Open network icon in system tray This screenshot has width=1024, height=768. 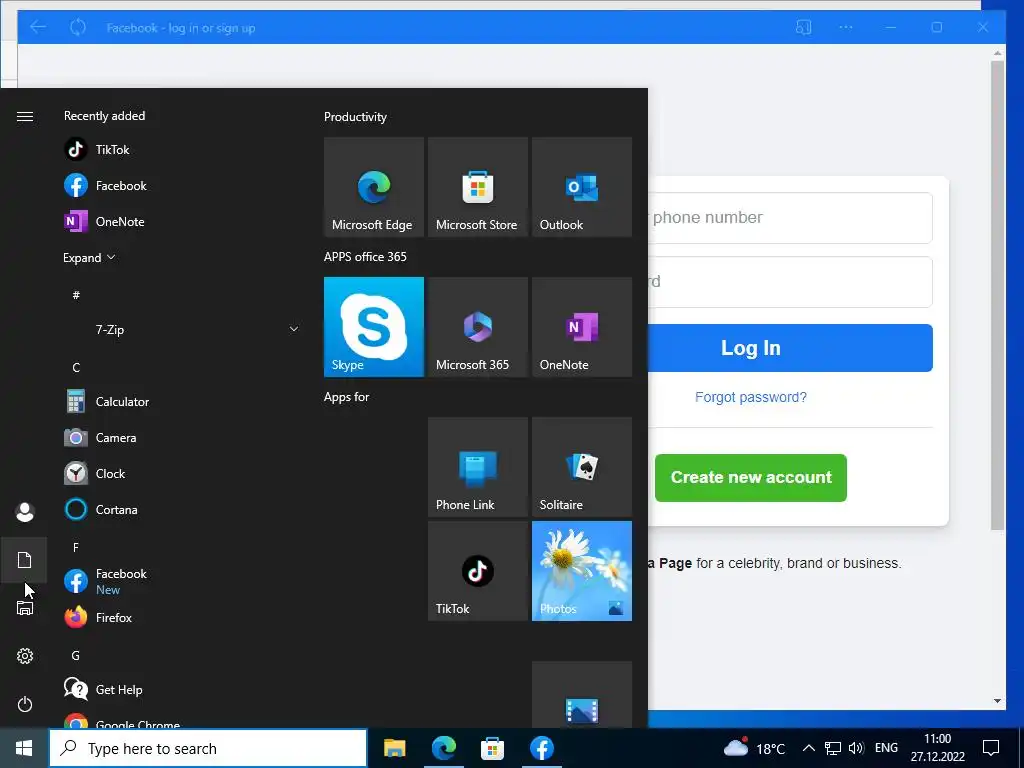click(x=833, y=748)
